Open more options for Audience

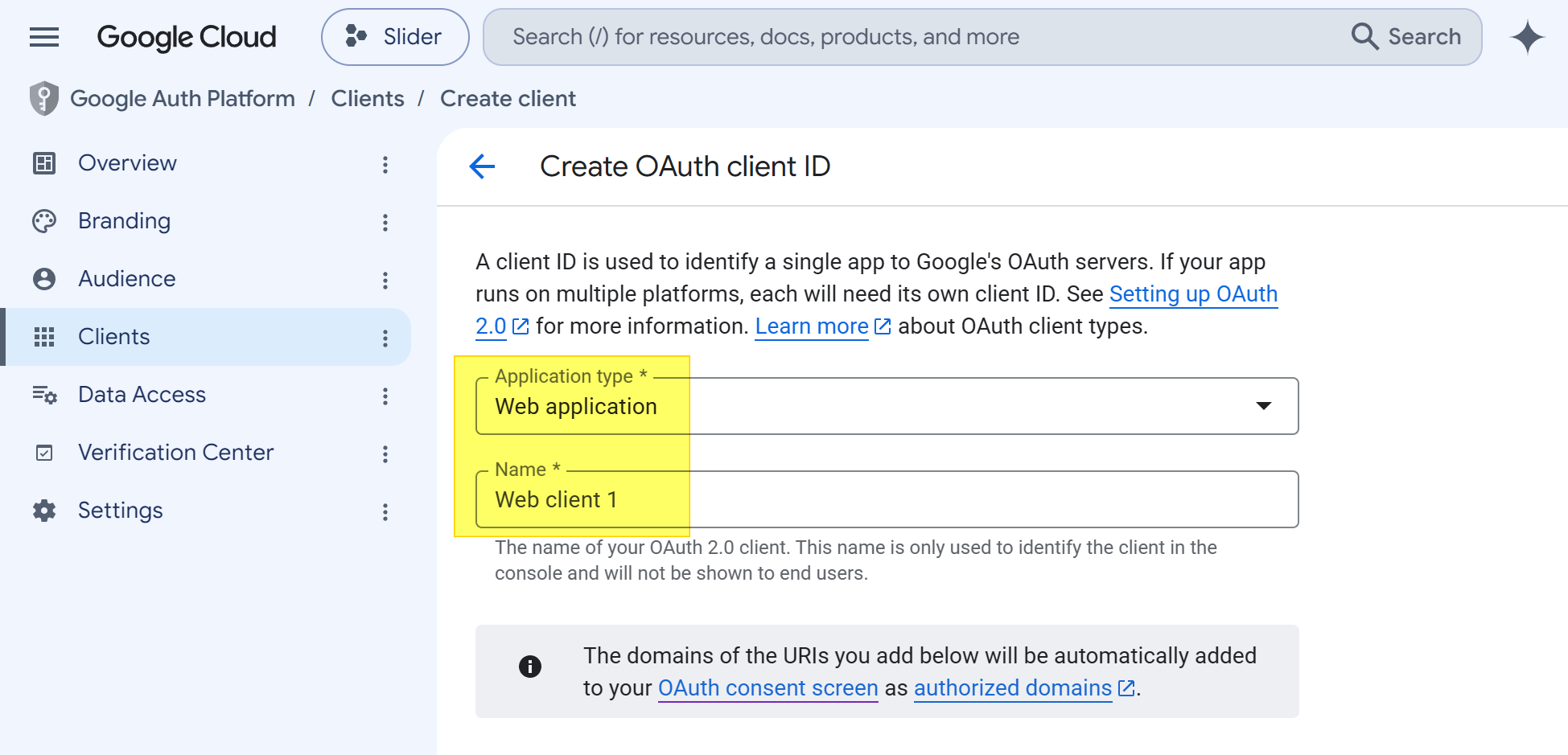(x=385, y=281)
